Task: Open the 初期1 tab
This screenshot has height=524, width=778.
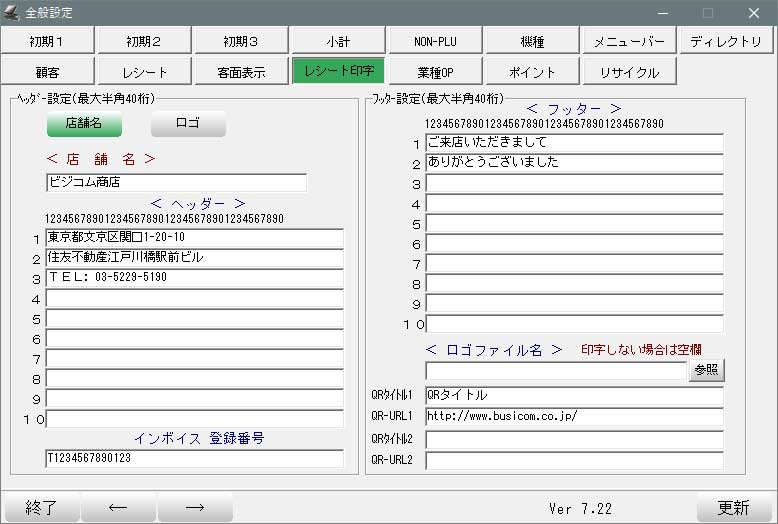Action: [x=48, y=41]
